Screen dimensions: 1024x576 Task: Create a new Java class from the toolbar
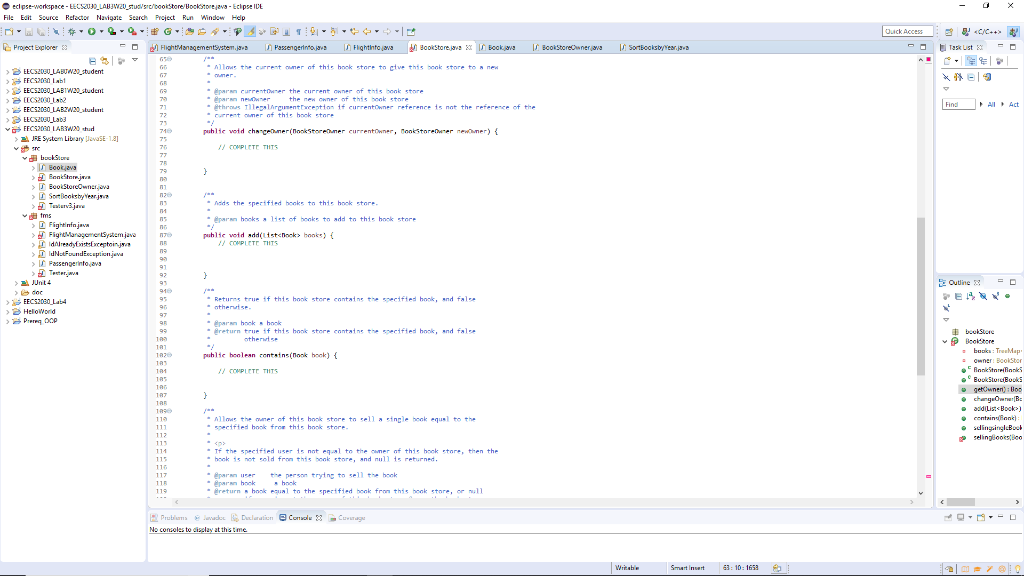pyautogui.click(x=167, y=33)
